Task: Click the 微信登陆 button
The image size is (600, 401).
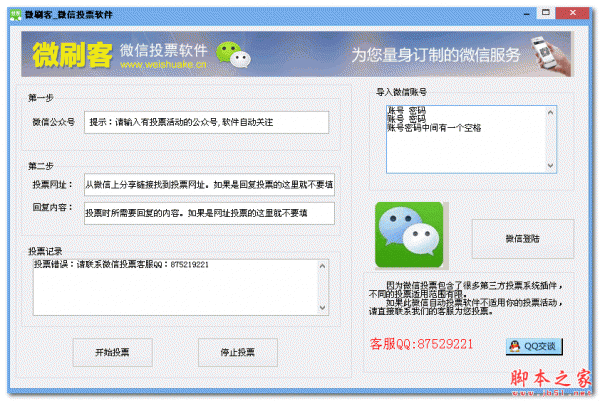Action: pyautogui.click(x=523, y=239)
